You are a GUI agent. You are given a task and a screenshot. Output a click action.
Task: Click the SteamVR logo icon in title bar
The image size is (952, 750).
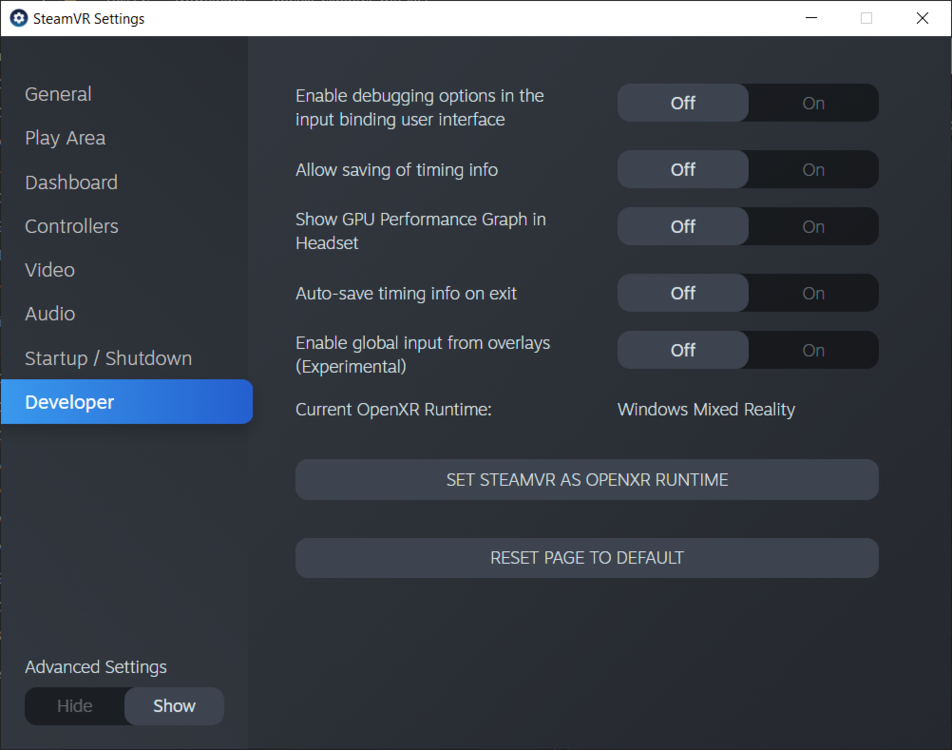pyautogui.click(x=19, y=18)
